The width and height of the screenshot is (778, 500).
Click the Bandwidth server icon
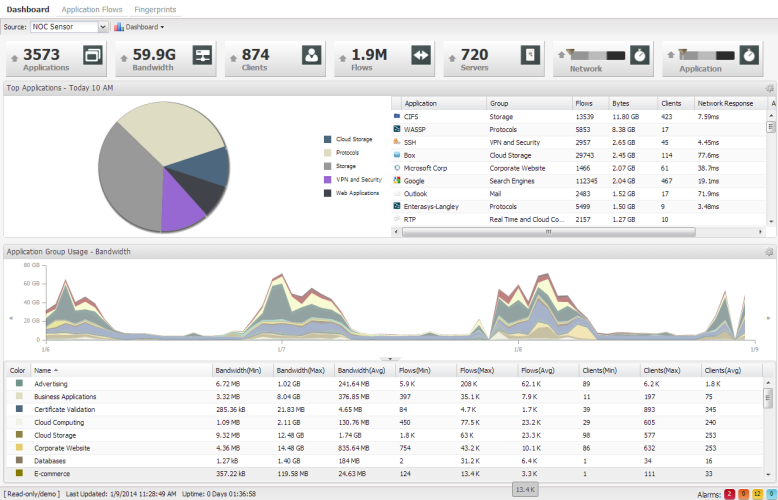(202, 55)
